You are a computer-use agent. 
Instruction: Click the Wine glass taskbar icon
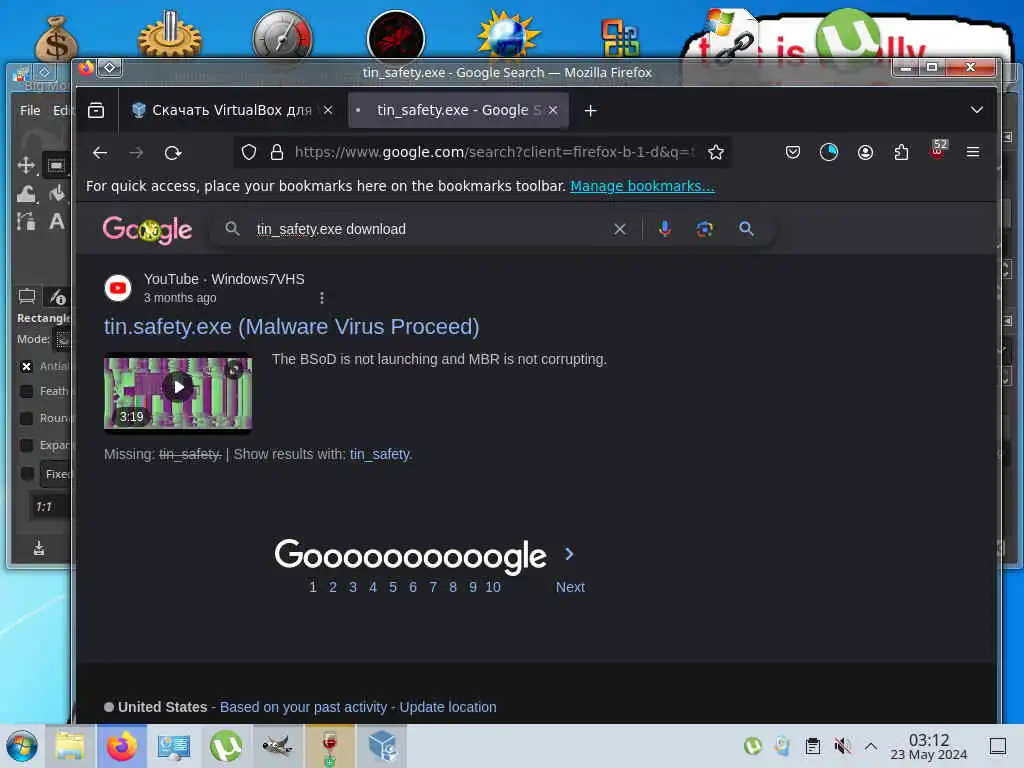(330, 747)
